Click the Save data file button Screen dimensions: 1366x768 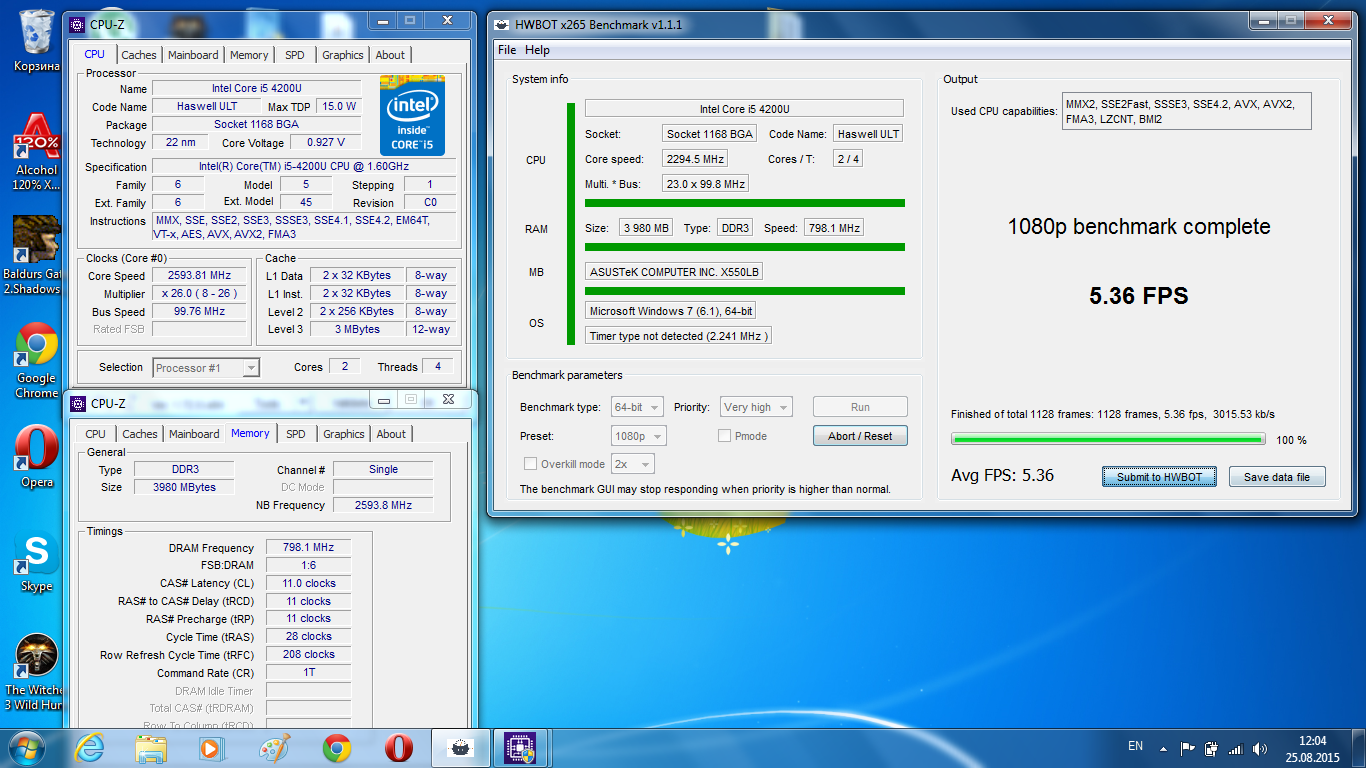coord(1277,477)
